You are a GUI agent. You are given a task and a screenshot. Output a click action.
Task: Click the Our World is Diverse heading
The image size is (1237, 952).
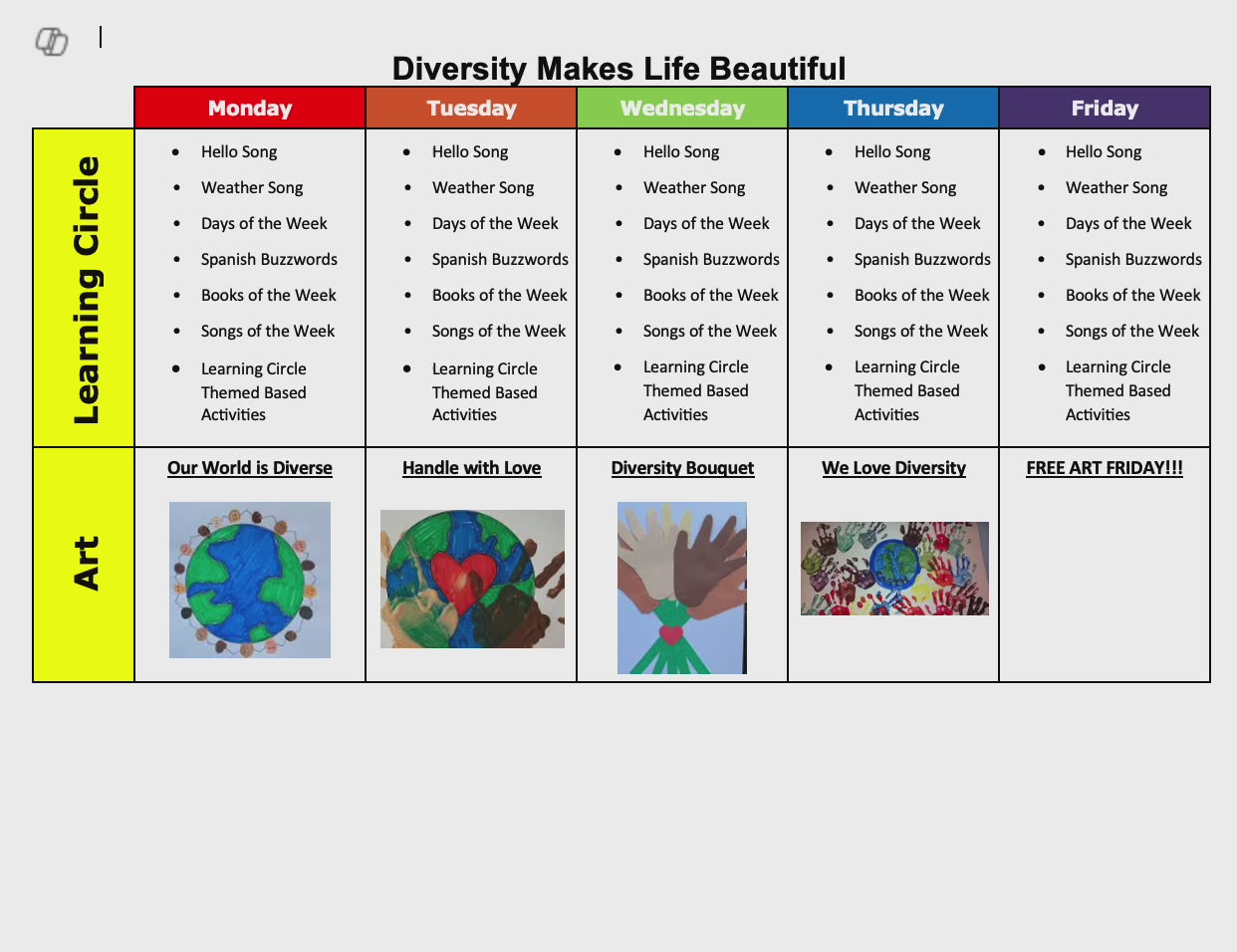coord(250,468)
